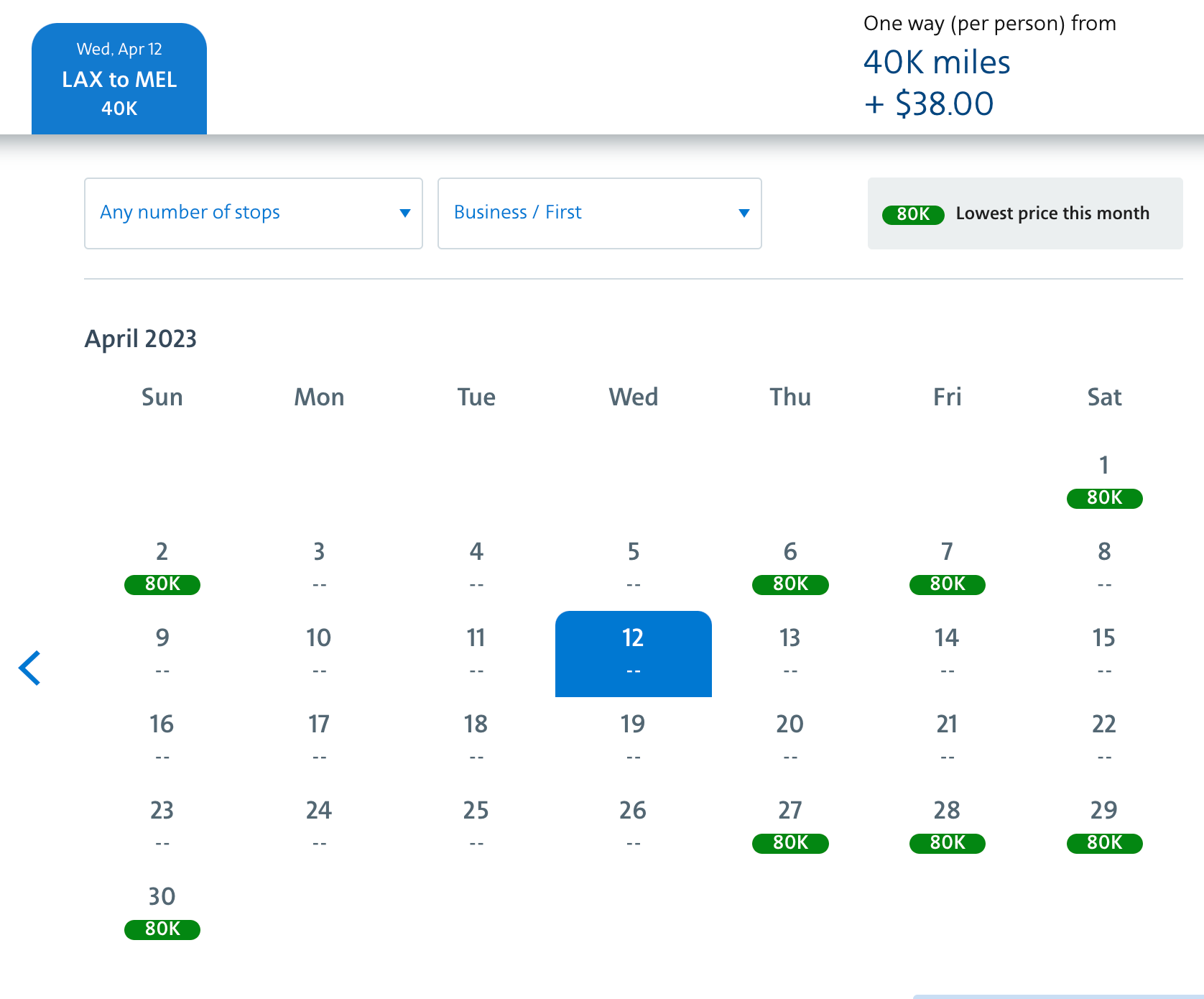This screenshot has height=999, width=1204.
Task: Select the LAX to MEL flight tab
Action: pyautogui.click(x=119, y=79)
